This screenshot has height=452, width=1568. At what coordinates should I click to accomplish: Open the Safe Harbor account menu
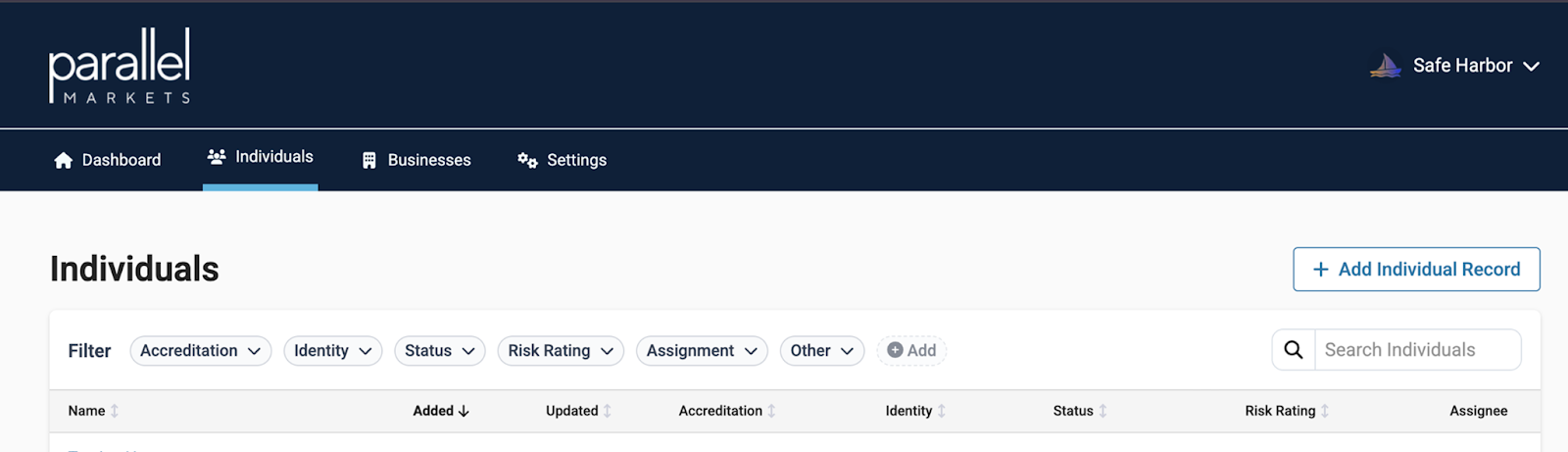tap(1475, 66)
